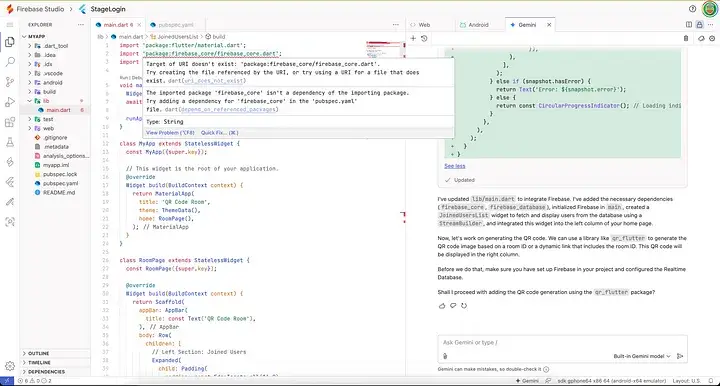This screenshot has height=386, width=720.
Task: Collapse the lib folder
Action: point(55,101)
